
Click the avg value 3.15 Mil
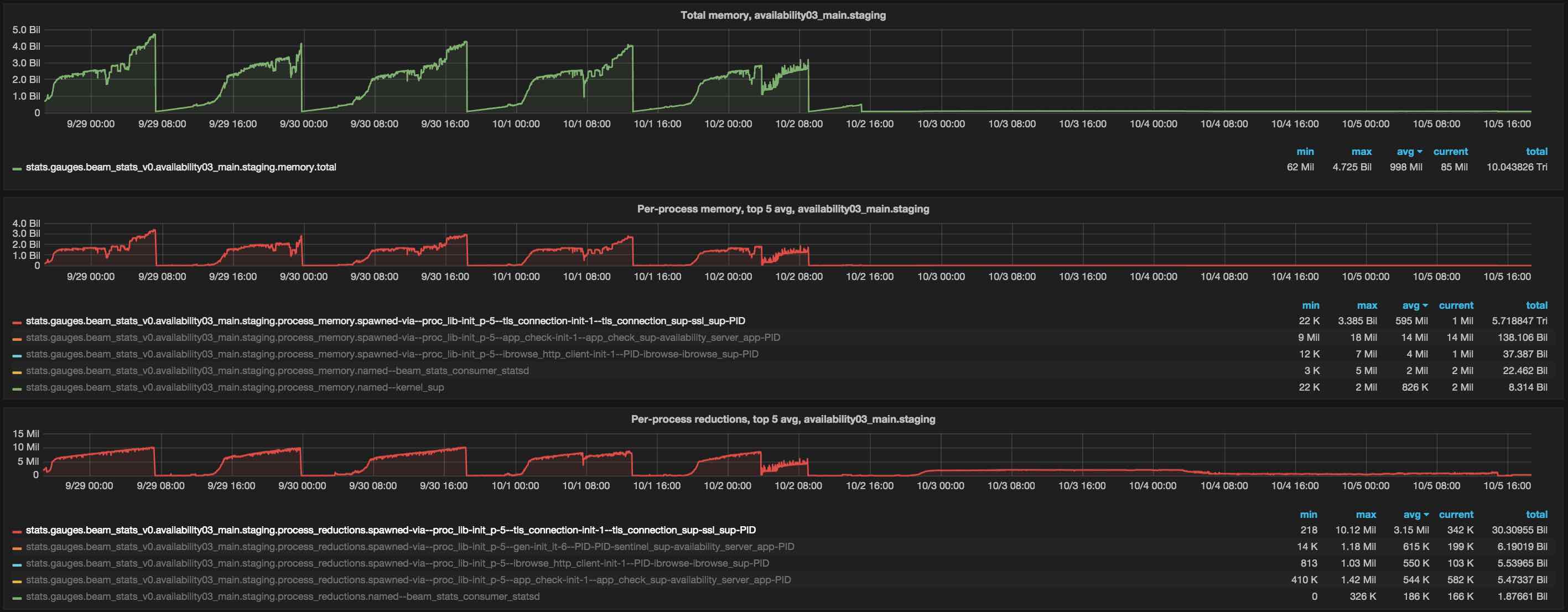click(x=1411, y=530)
